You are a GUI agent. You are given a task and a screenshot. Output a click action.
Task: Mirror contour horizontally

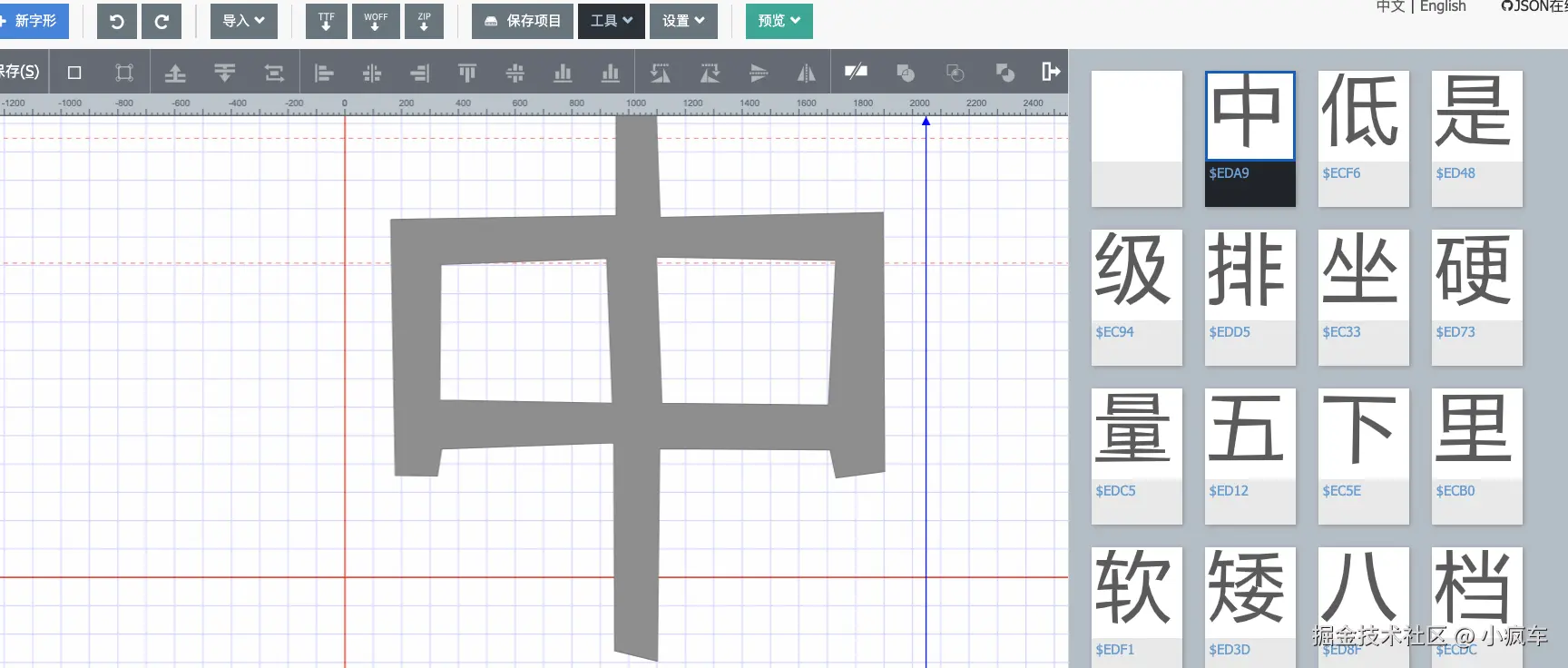(806, 73)
